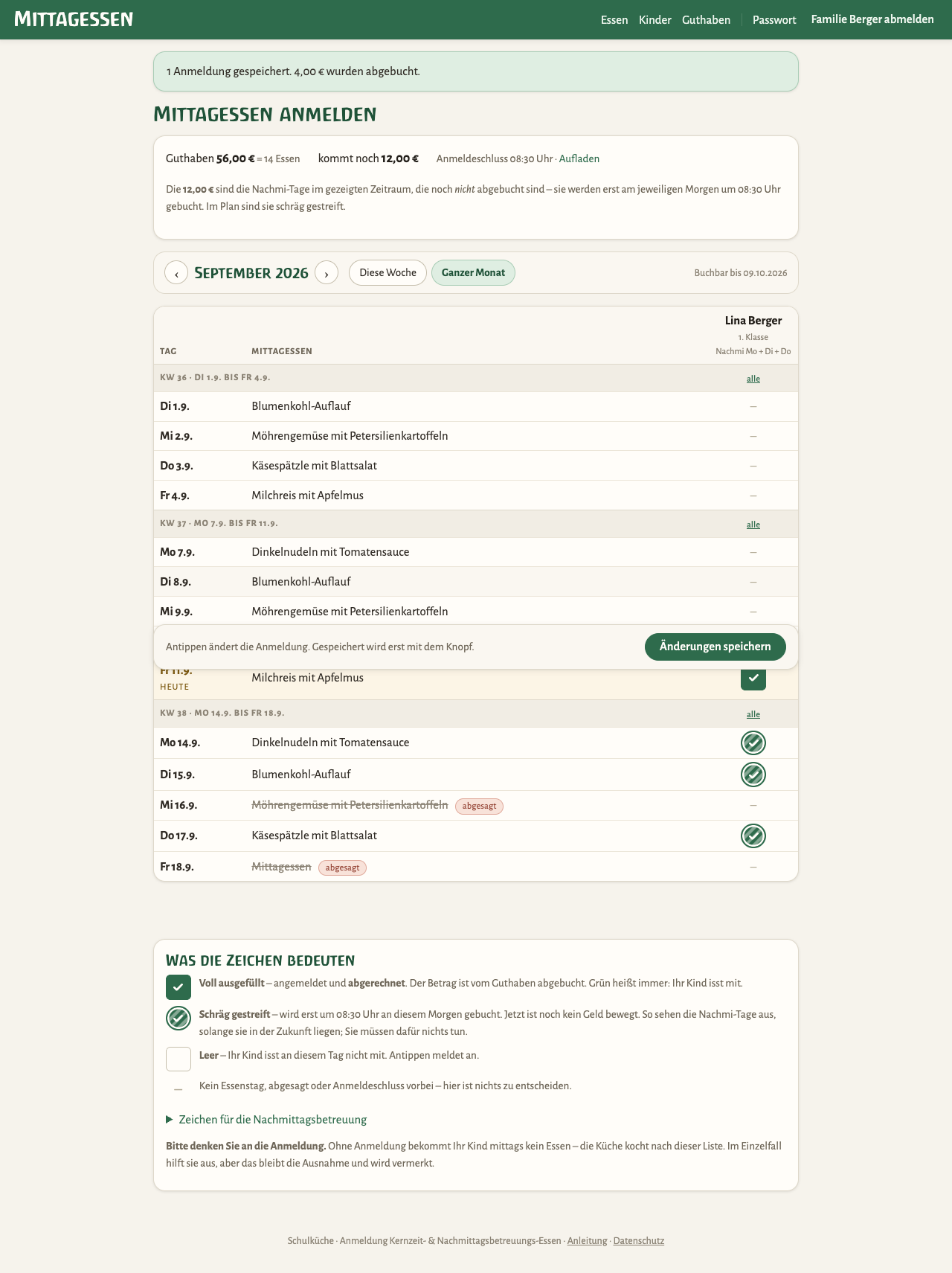Image resolution: width=952 pixels, height=1273 pixels.
Task: Click the 'Was die Zeichen bedeuten' heading
Action: click(260, 961)
